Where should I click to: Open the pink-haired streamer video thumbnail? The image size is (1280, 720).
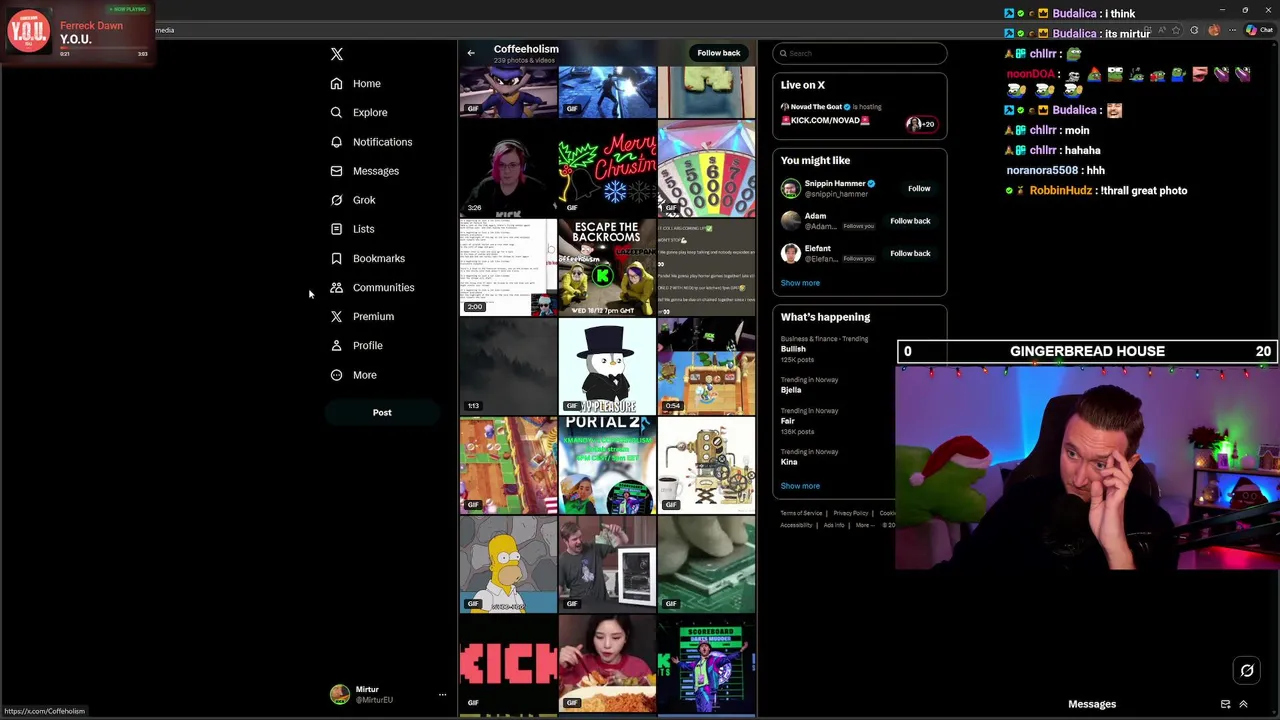tap(508, 168)
